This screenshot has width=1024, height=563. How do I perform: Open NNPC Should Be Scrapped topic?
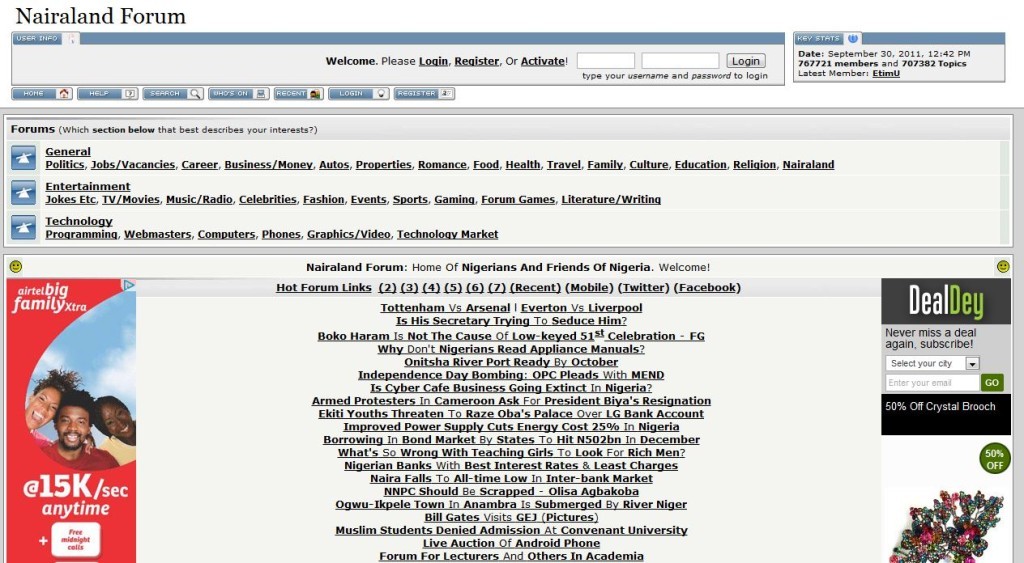click(511, 491)
